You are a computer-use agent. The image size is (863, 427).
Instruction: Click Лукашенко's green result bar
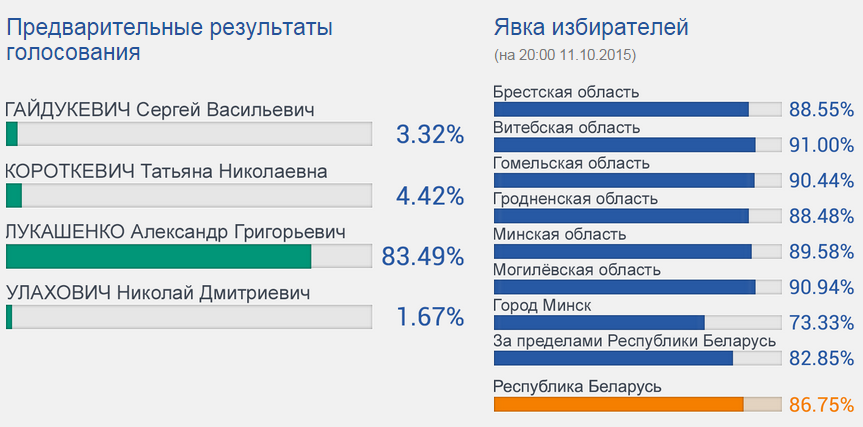159,257
